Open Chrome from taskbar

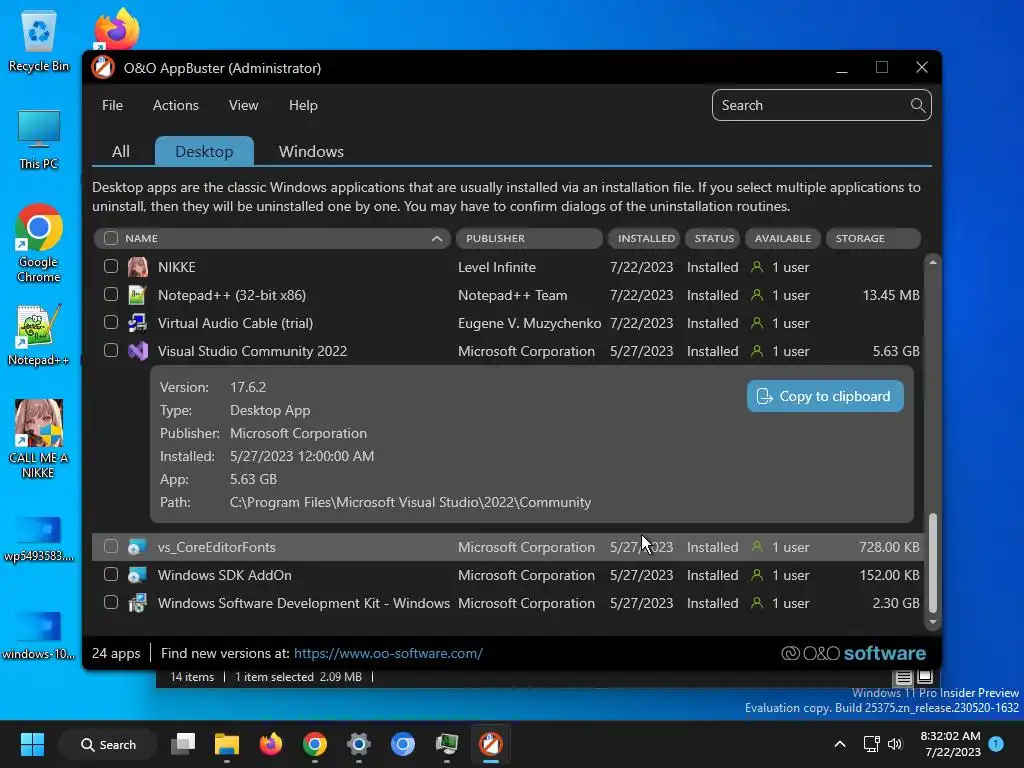coord(315,744)
